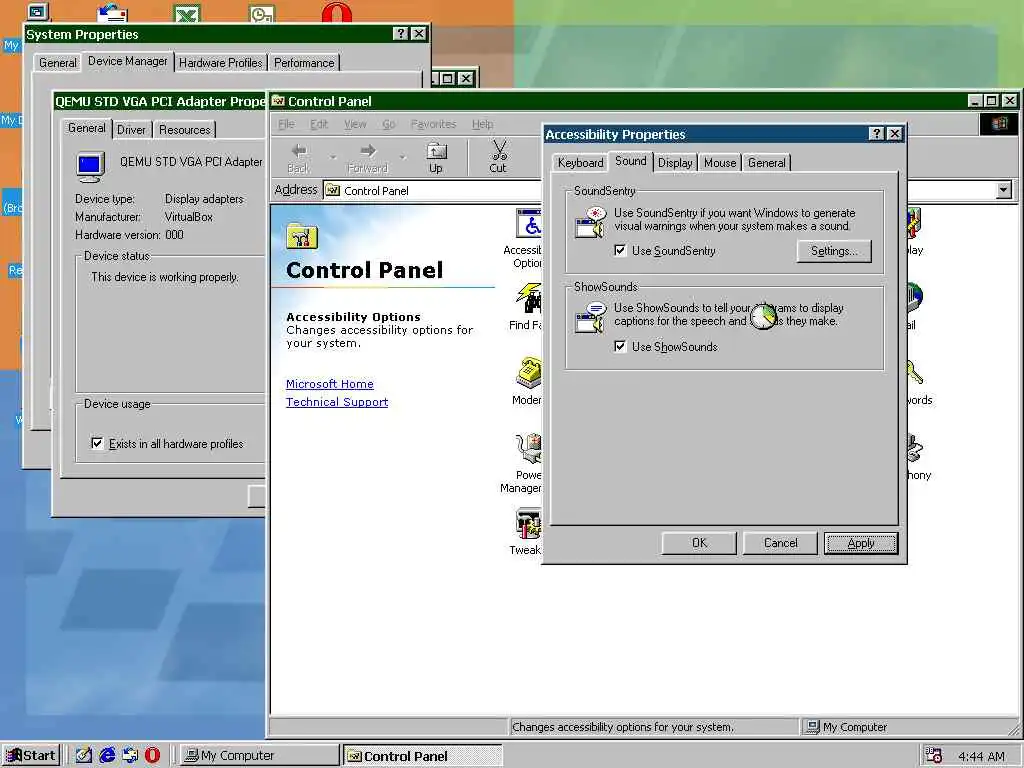Click the 4:44 AM system clock
Image resolution: width=1024 pixels, height=768 pixels.
981,756
